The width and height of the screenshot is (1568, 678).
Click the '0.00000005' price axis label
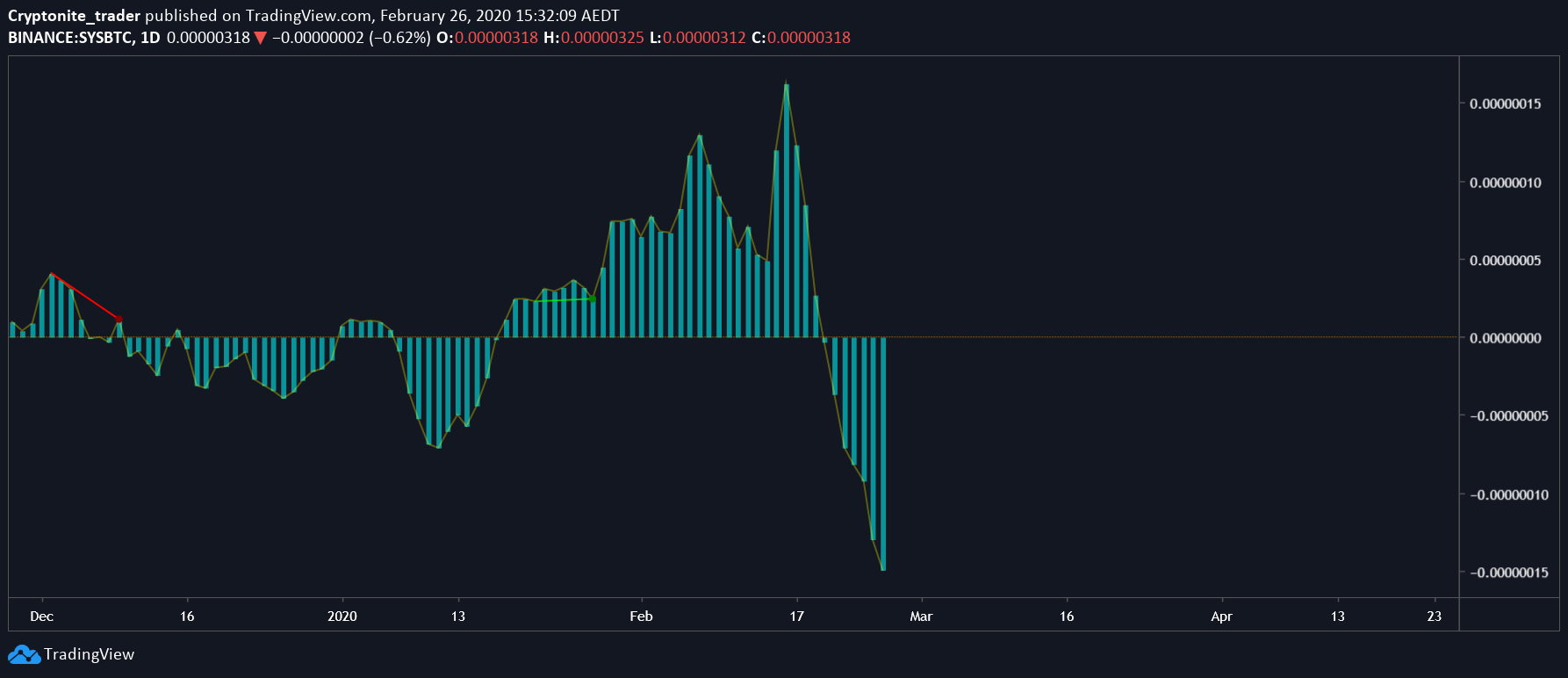(x=1505, y=260)
